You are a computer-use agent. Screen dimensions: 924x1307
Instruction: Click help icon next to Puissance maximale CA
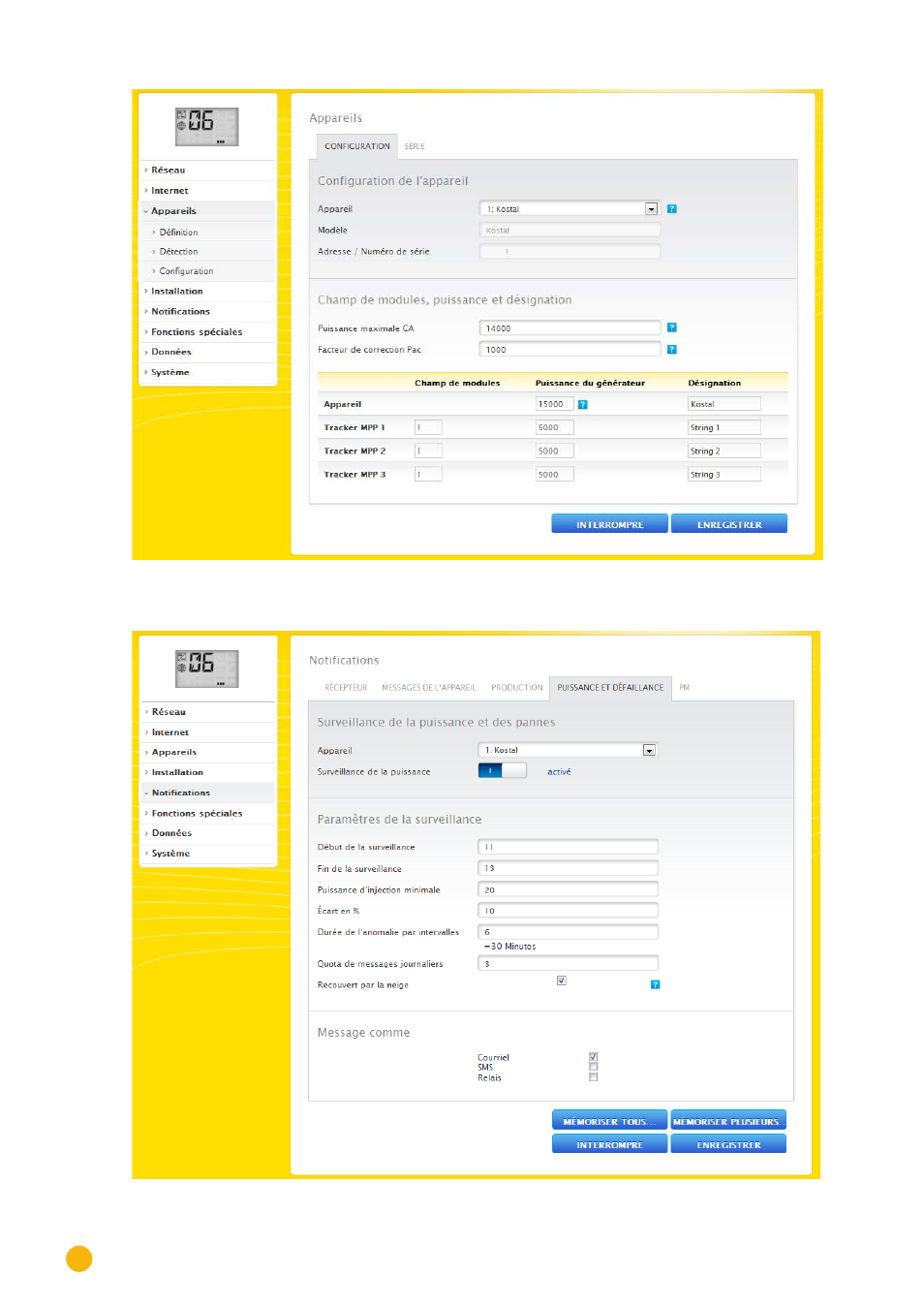tap(671, 328)
